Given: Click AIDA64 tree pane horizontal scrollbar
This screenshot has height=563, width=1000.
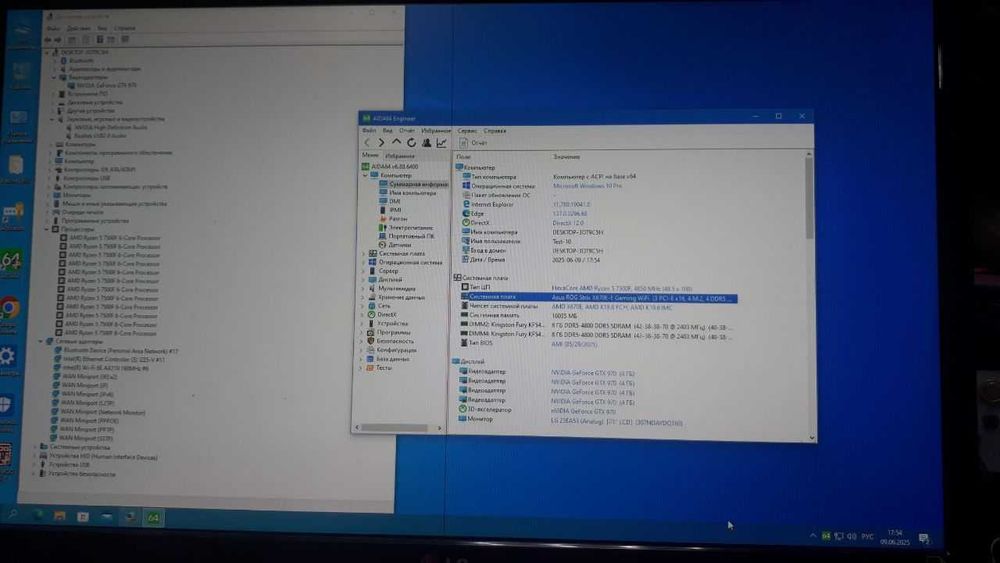Looking at the screenshot, I should (393, 428).
